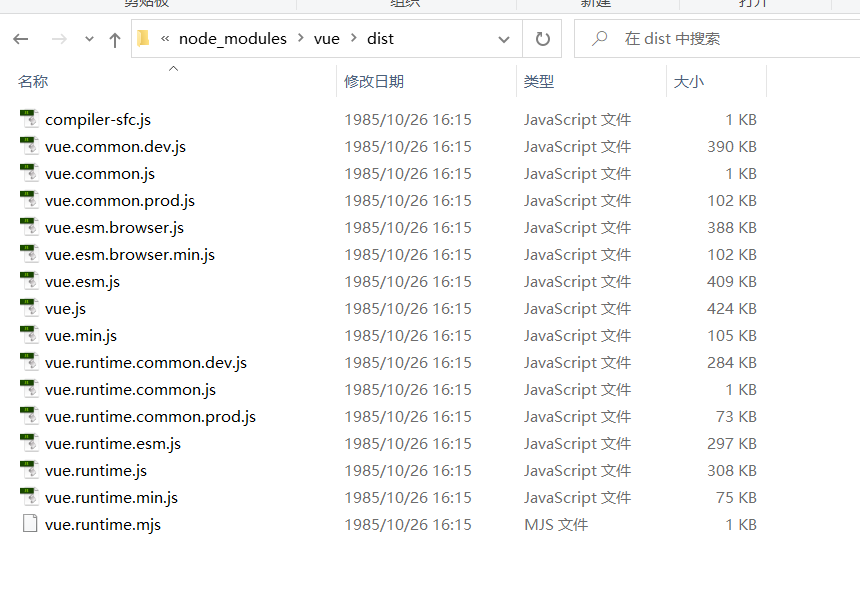Select the vue.runtime.esm.js file icon
The width and height of the screenshot is (860, 611).
coord(29,443)
